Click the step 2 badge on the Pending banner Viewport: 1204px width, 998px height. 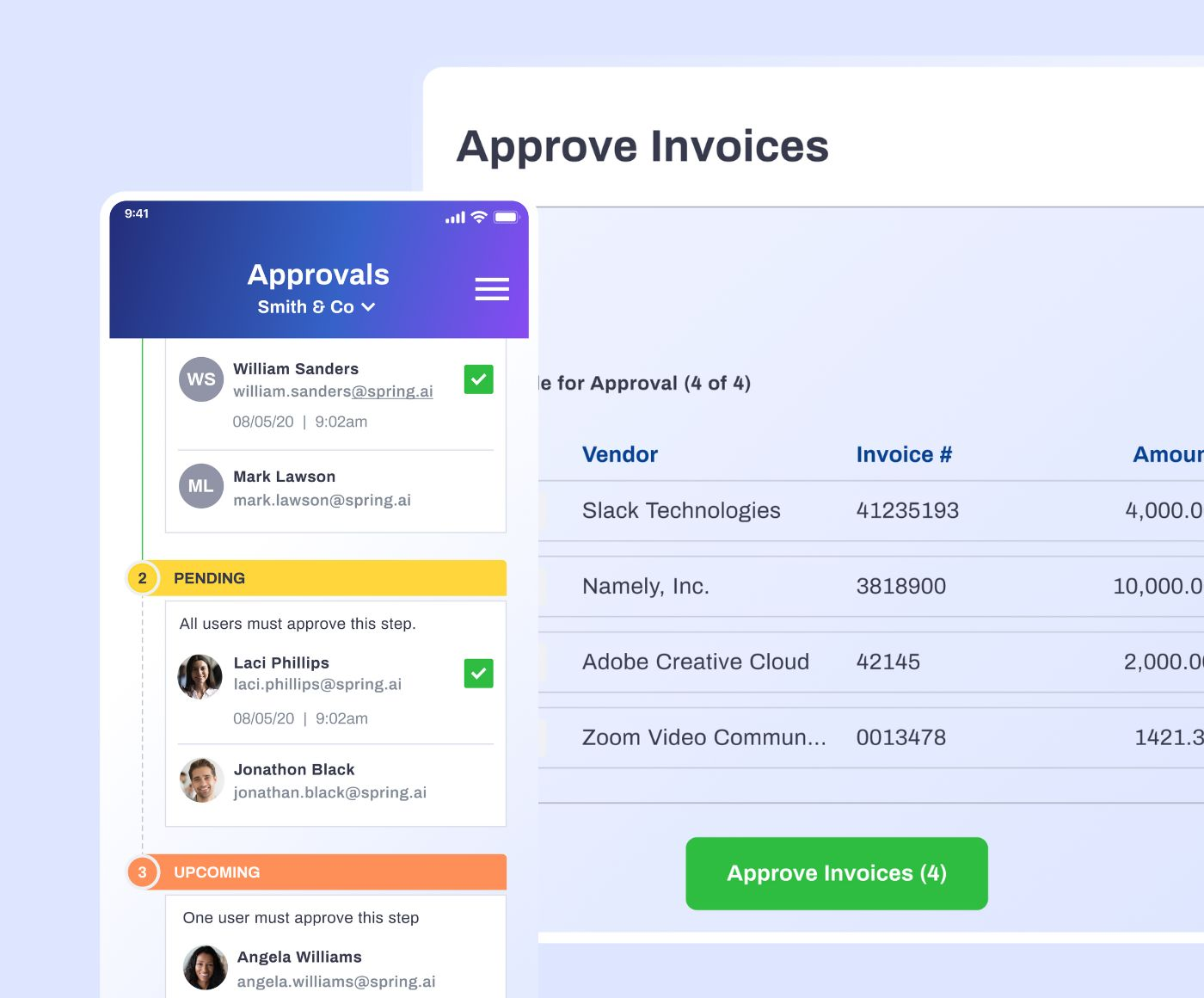click(x=142, y=578)
